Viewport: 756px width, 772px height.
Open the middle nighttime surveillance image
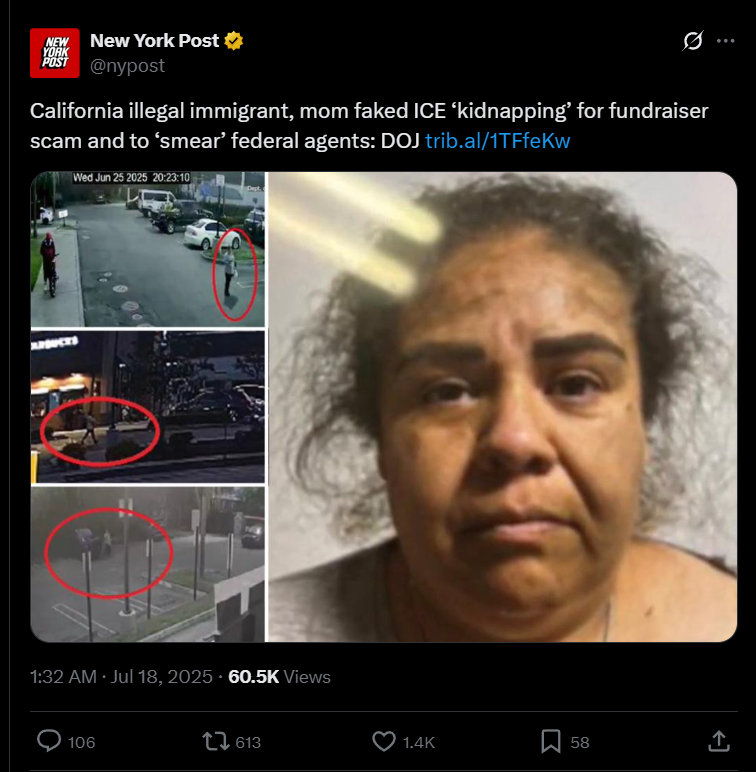[148, 407]
